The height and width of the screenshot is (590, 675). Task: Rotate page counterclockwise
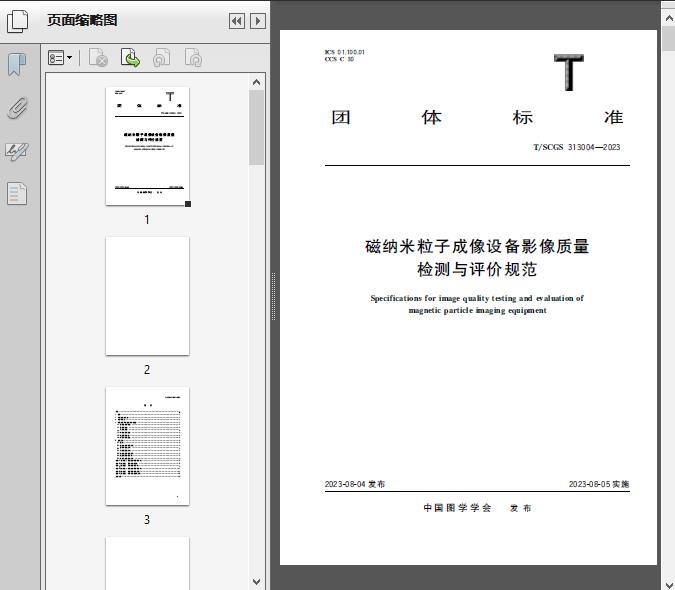pos(162,59)
